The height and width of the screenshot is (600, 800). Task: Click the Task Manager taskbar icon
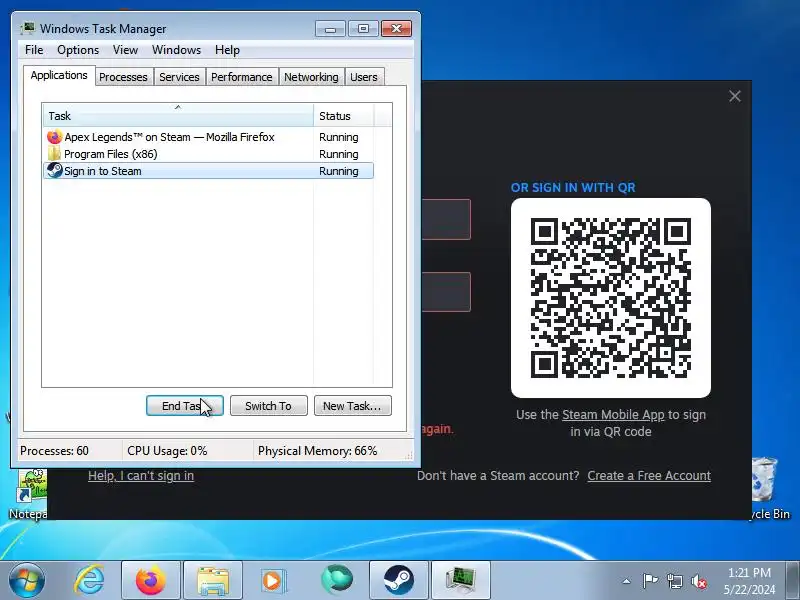tap(461, 580)
